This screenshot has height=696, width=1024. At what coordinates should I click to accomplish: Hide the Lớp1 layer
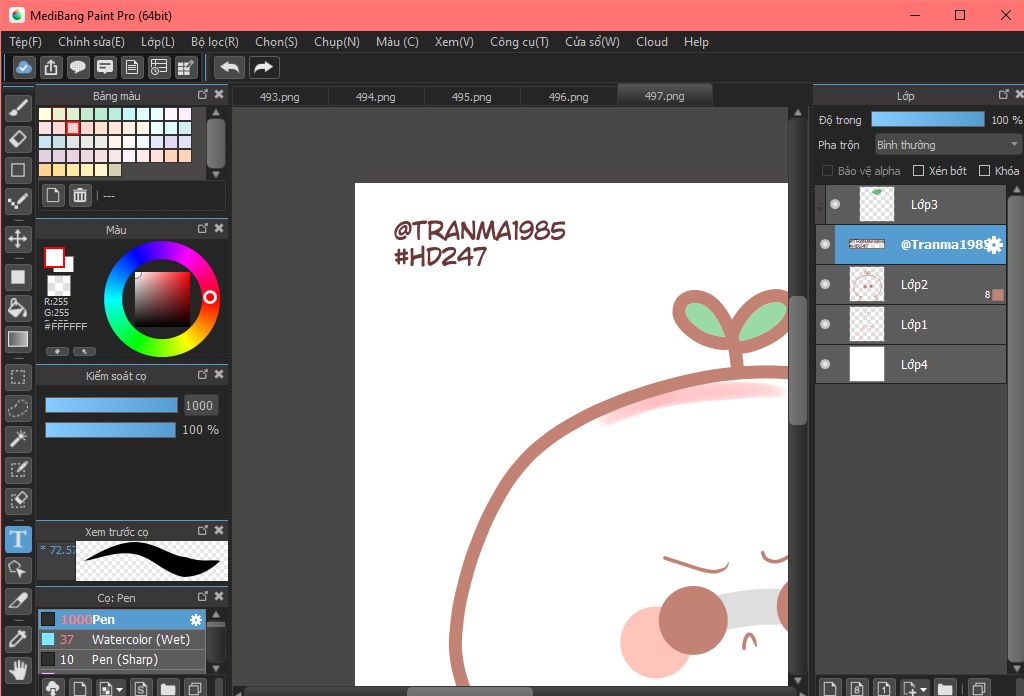tap(825, 324)
